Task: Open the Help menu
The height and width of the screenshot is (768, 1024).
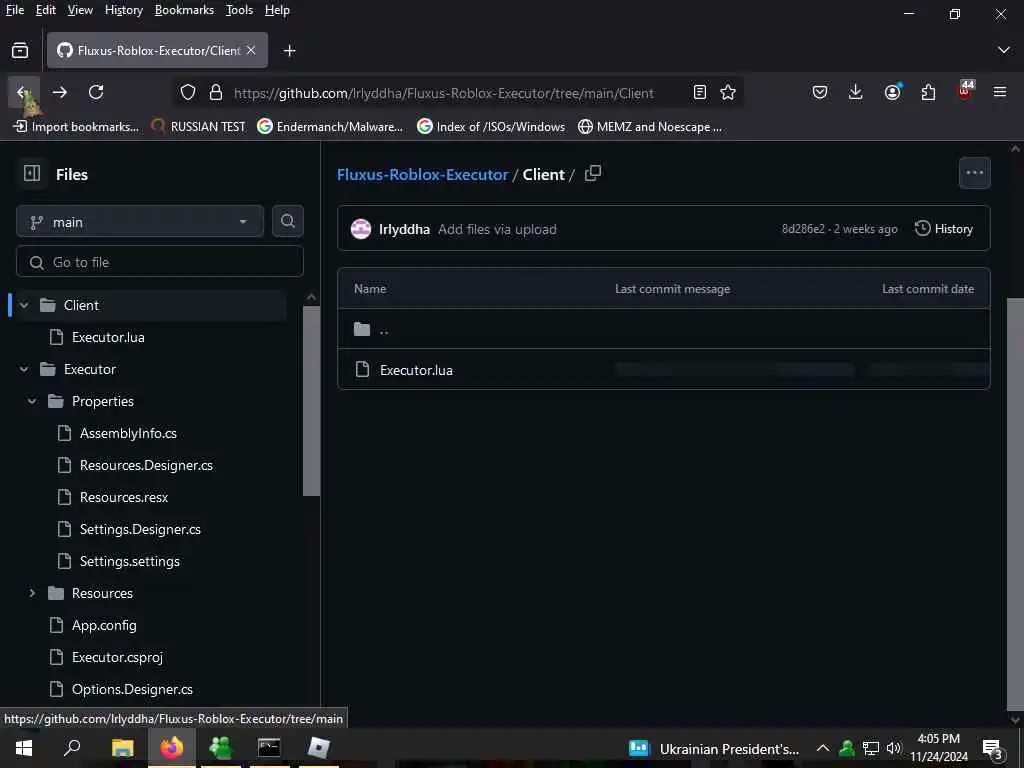Action: [x=277, y=10]
